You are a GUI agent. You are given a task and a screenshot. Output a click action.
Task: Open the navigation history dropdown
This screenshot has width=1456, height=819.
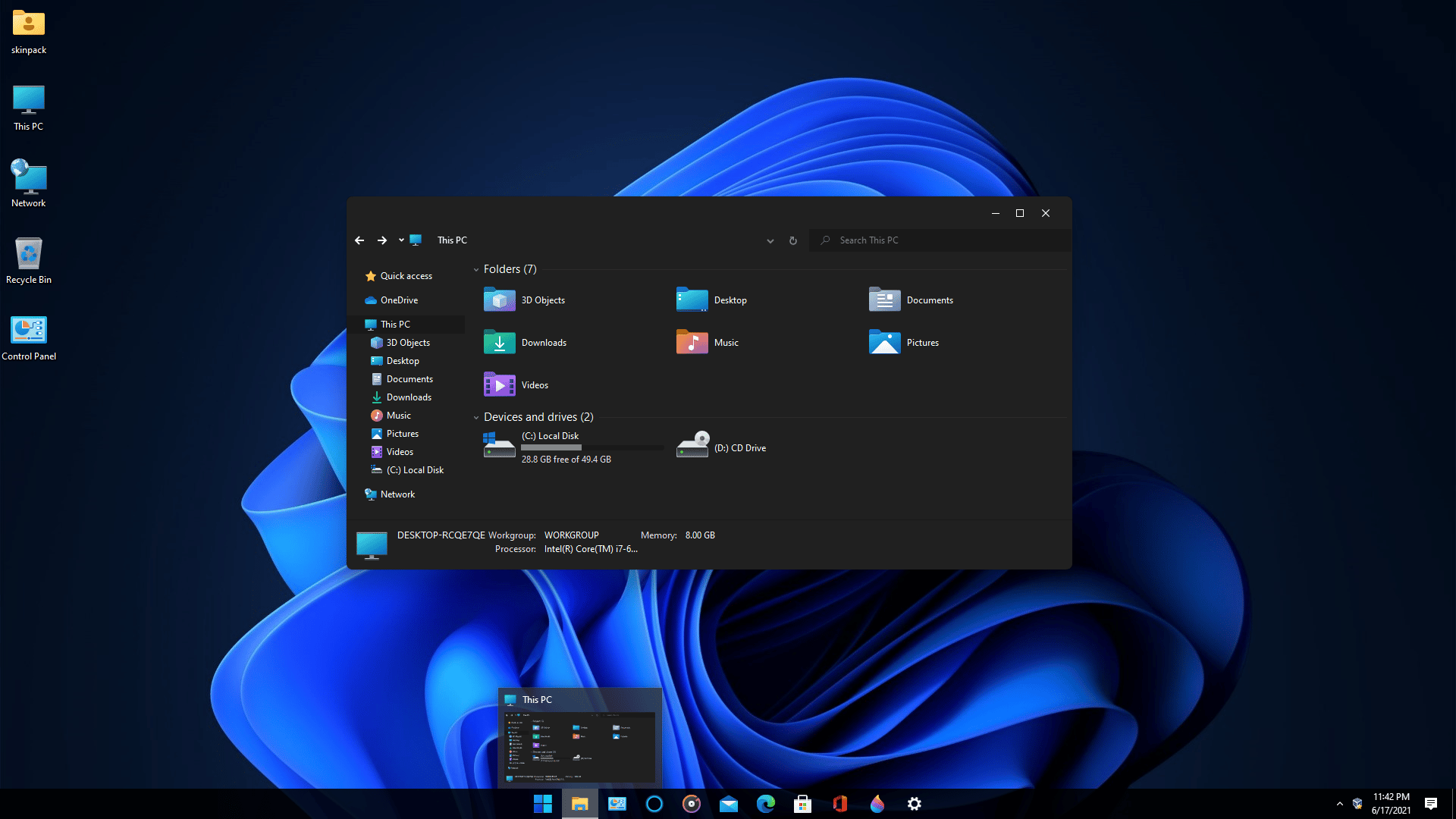point(401,240)
